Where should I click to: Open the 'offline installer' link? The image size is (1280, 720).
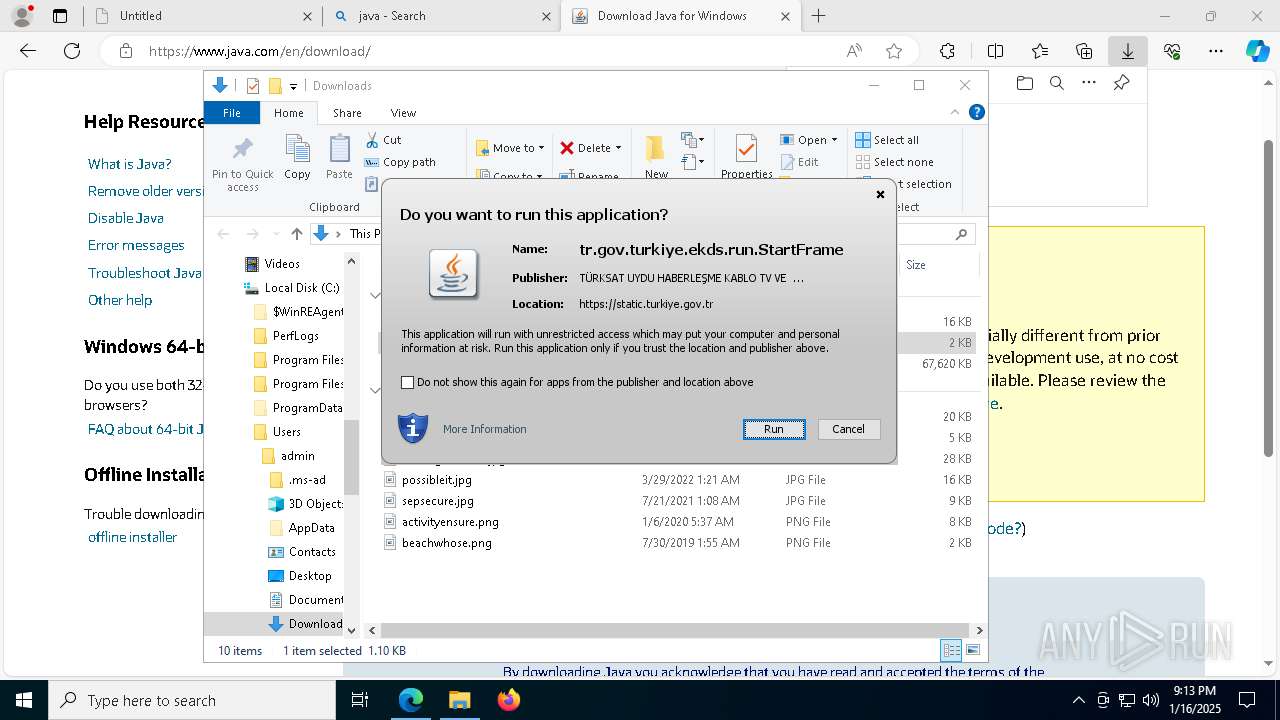click(132, 537)
